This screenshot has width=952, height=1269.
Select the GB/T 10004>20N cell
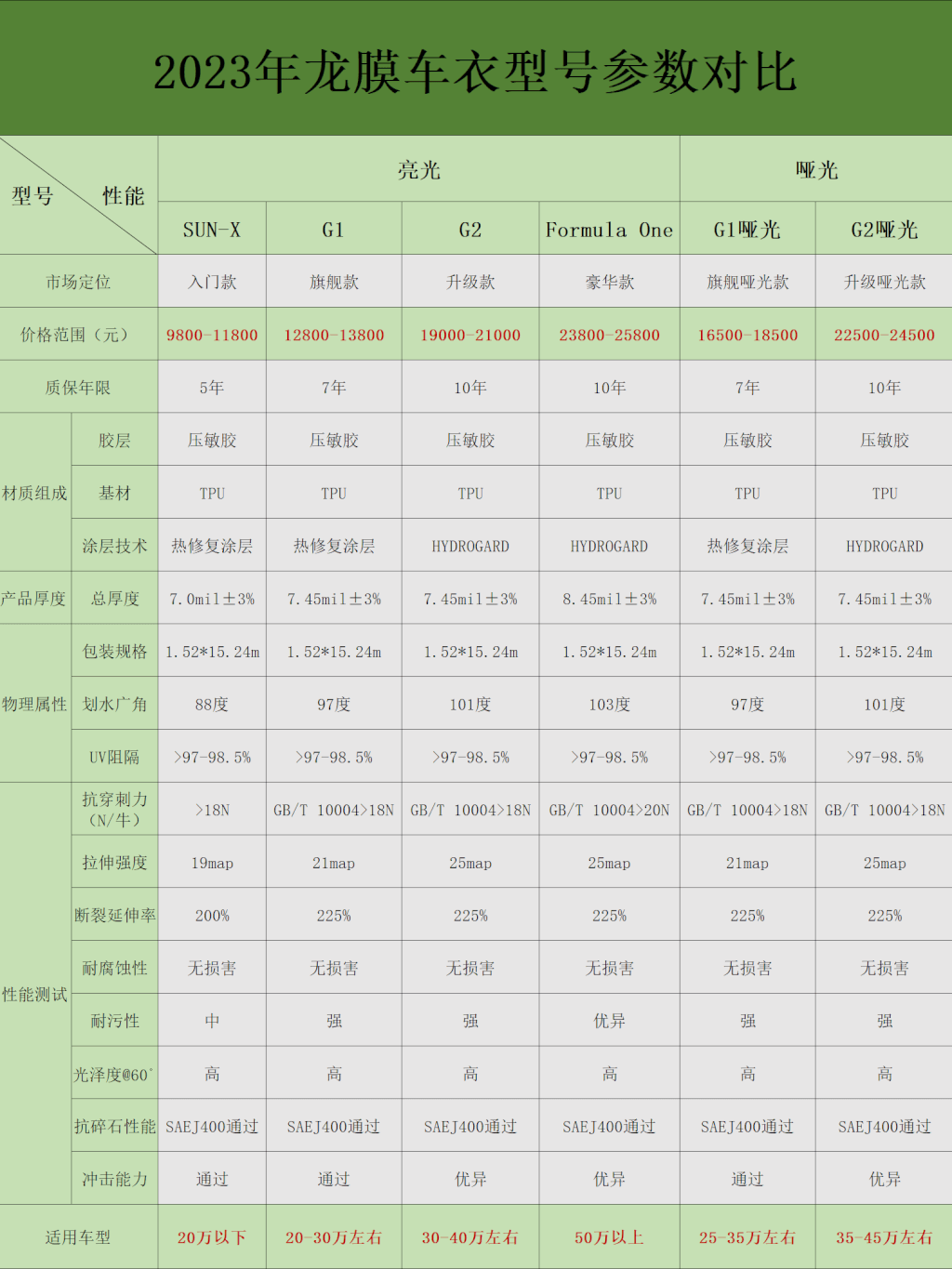click(x=609, y=810)
